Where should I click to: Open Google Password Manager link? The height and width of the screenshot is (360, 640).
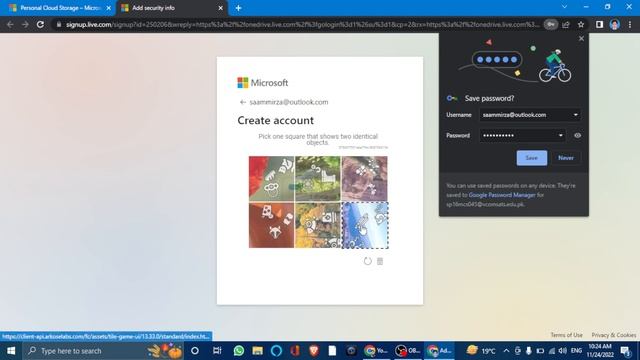[x=502, y=195]
